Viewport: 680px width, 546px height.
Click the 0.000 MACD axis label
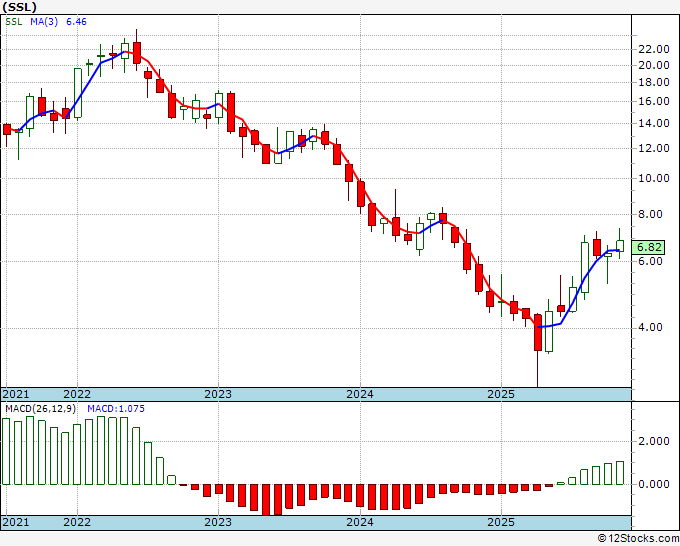654,484
